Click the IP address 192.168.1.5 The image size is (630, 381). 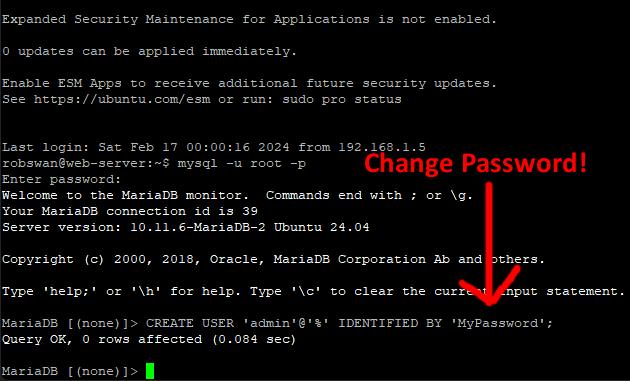(382, 147)
